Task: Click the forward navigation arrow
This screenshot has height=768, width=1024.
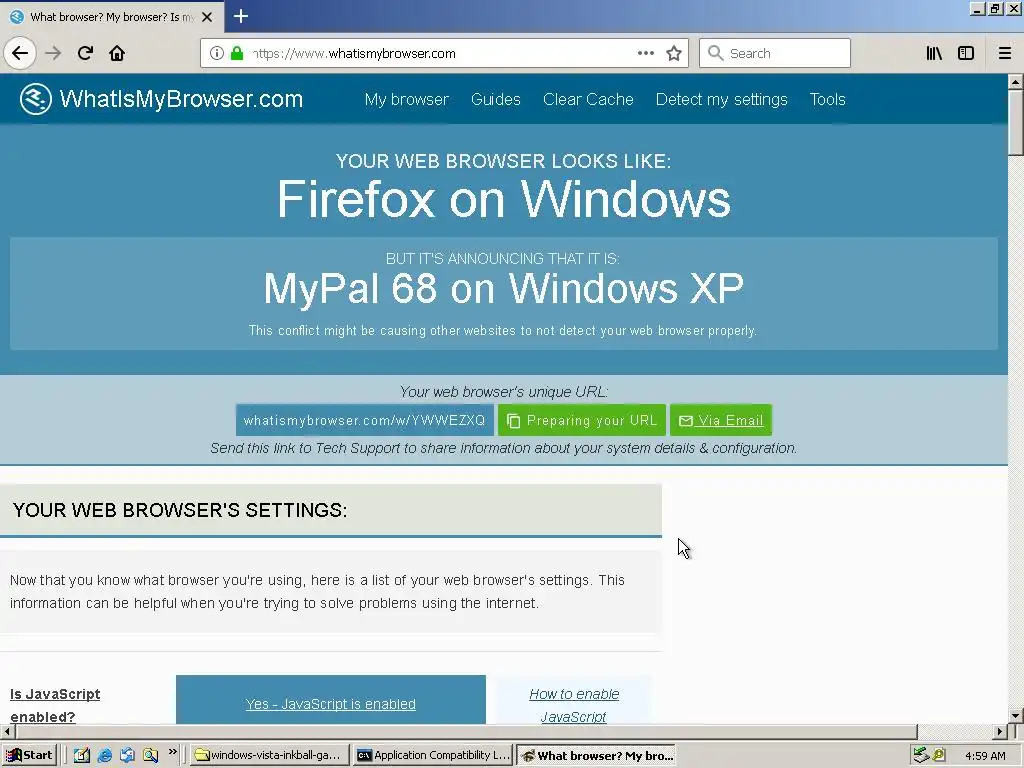Action: click(x=53, y=53)
